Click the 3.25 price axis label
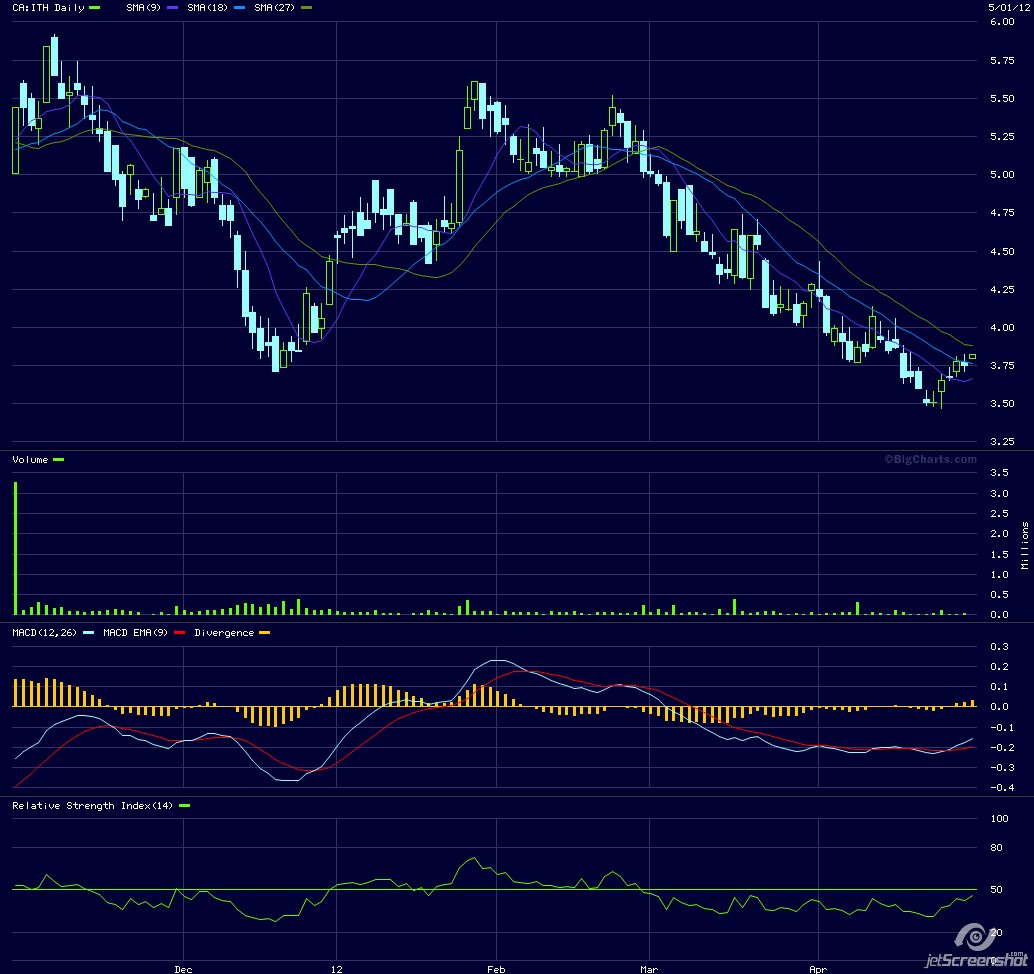Image resolution: width=1034 pixels, height=974 pixels. (x=1002, y=442)
